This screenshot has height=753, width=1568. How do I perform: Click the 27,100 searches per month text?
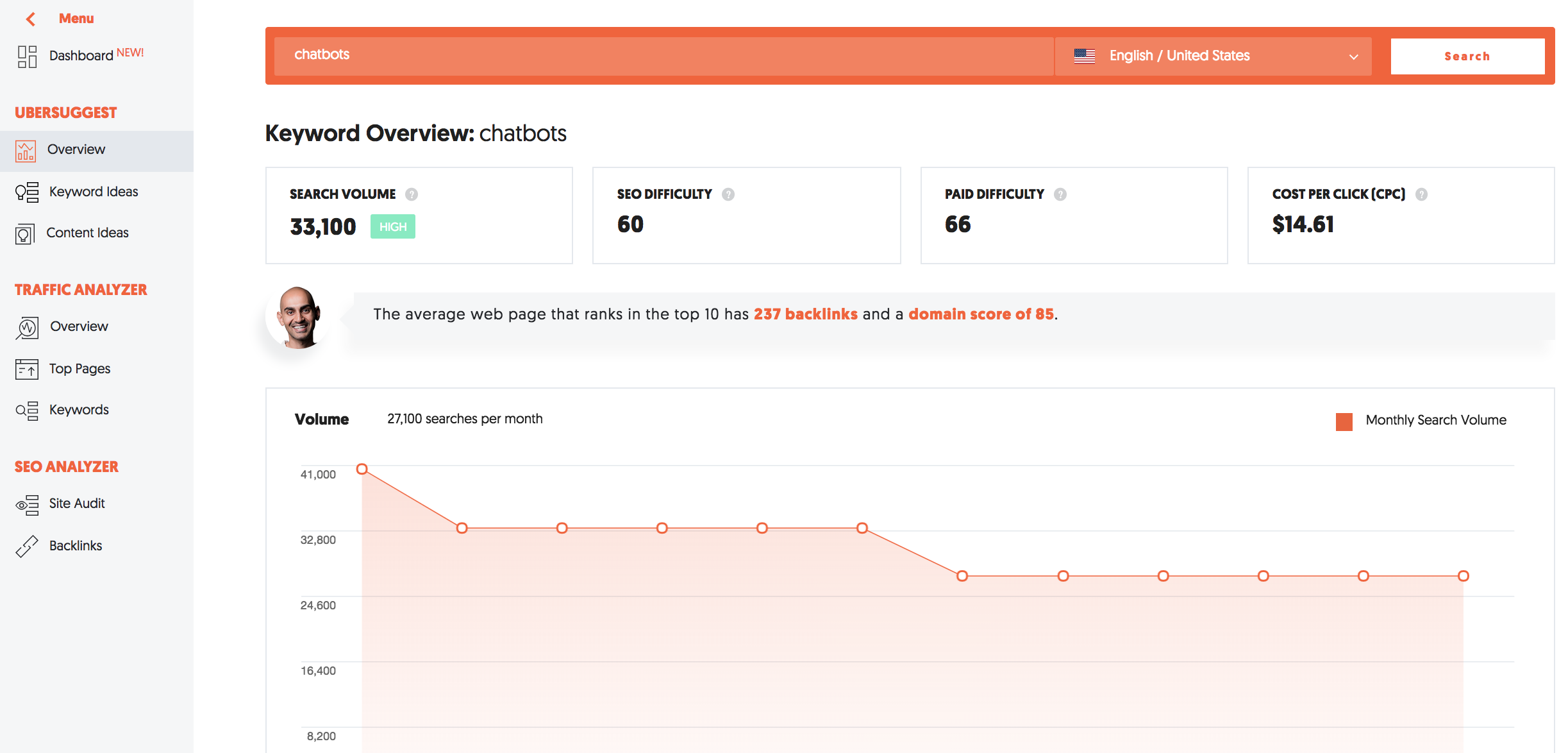click(x=465, y=419)
